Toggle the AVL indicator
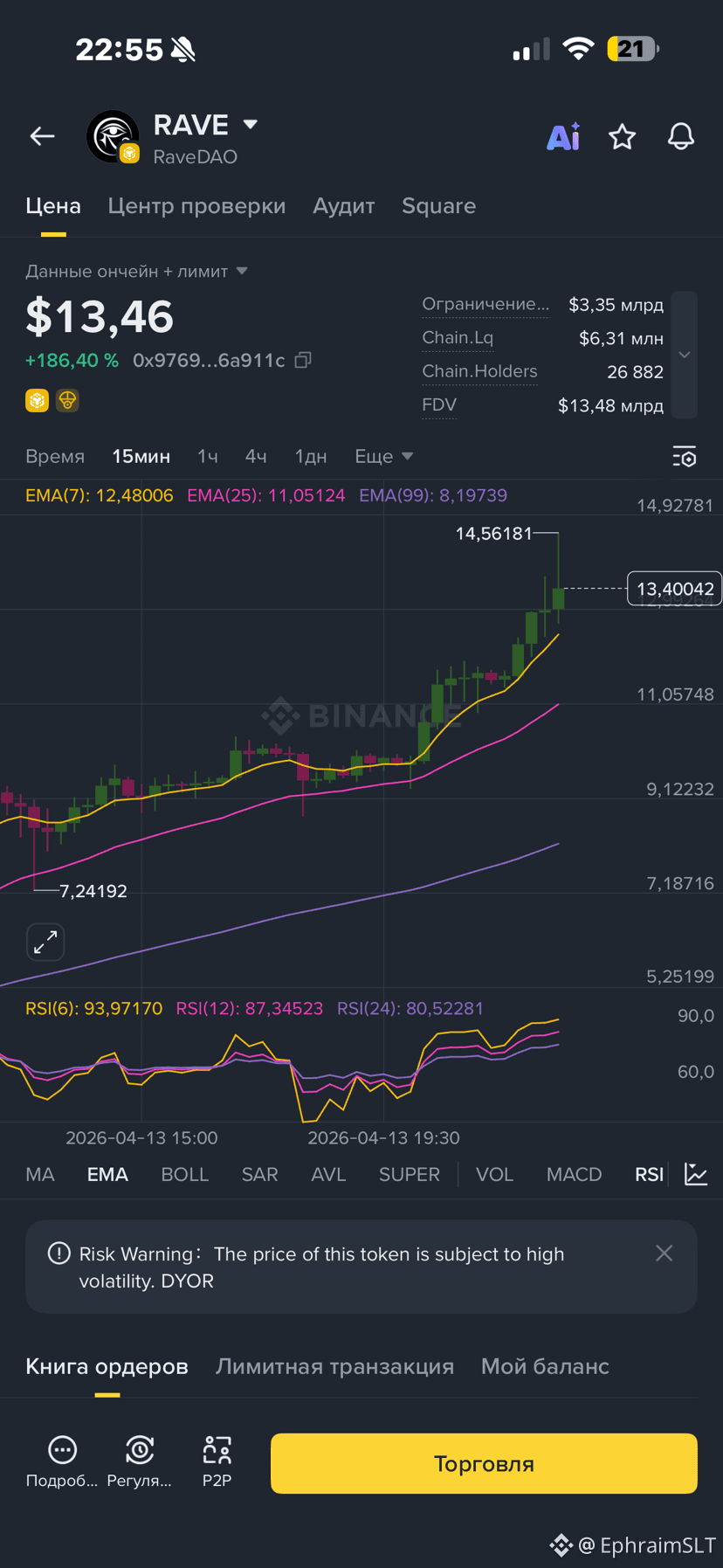The image size is (723, 1568). 328,1174
